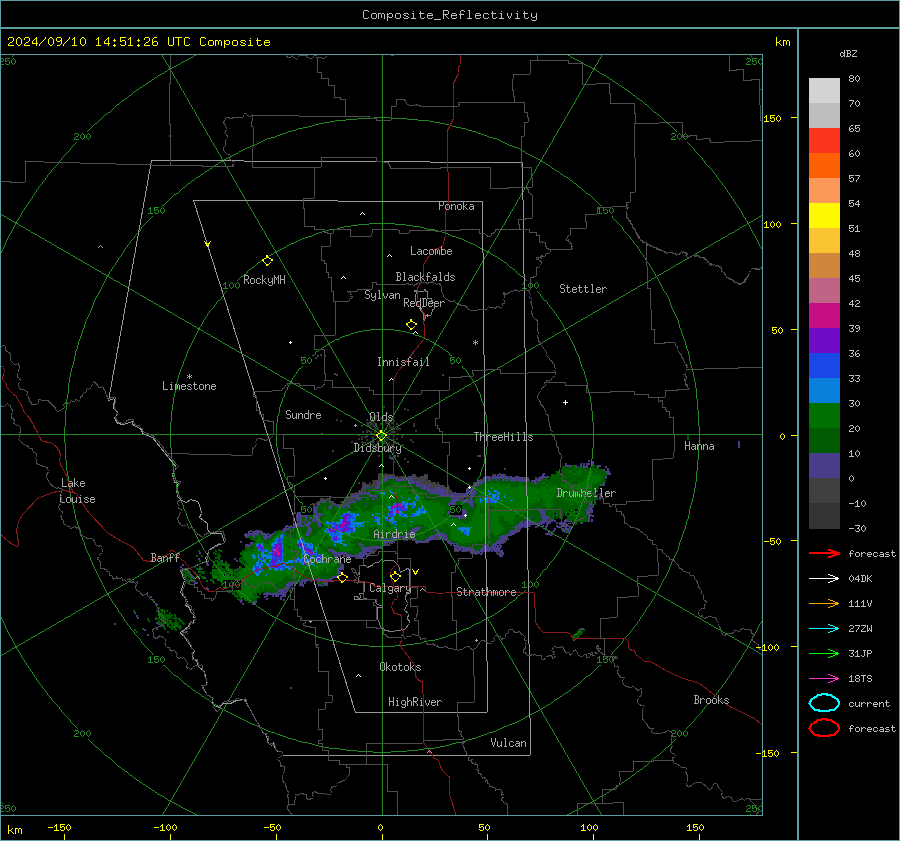Screen dimensions: 900x841
Task: Click the Limestone label
Action: 189,386
